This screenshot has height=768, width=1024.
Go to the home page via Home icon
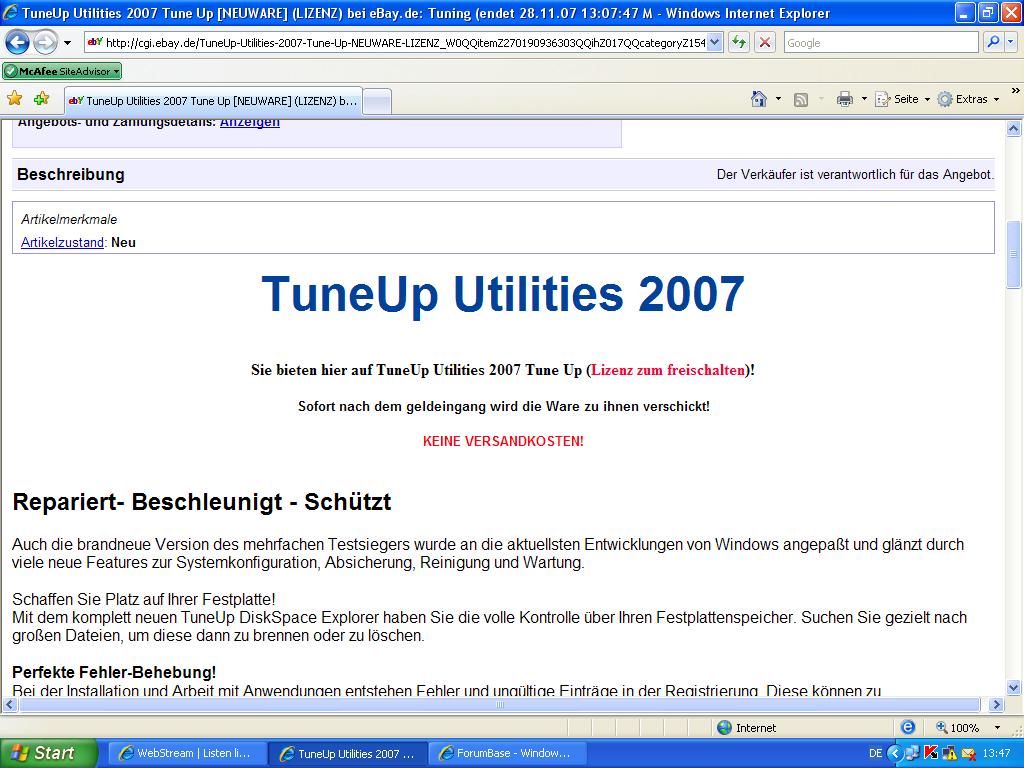point(759,99)
